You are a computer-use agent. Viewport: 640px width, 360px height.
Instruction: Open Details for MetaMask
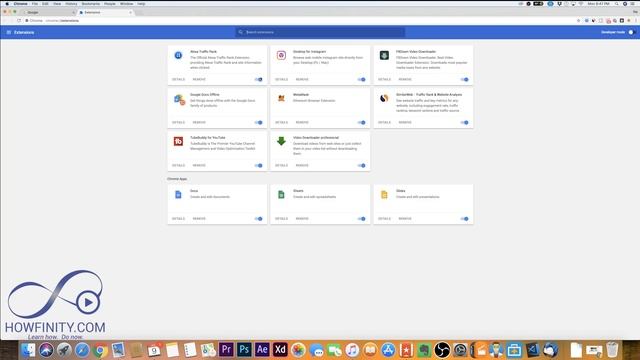coord(281,122)
